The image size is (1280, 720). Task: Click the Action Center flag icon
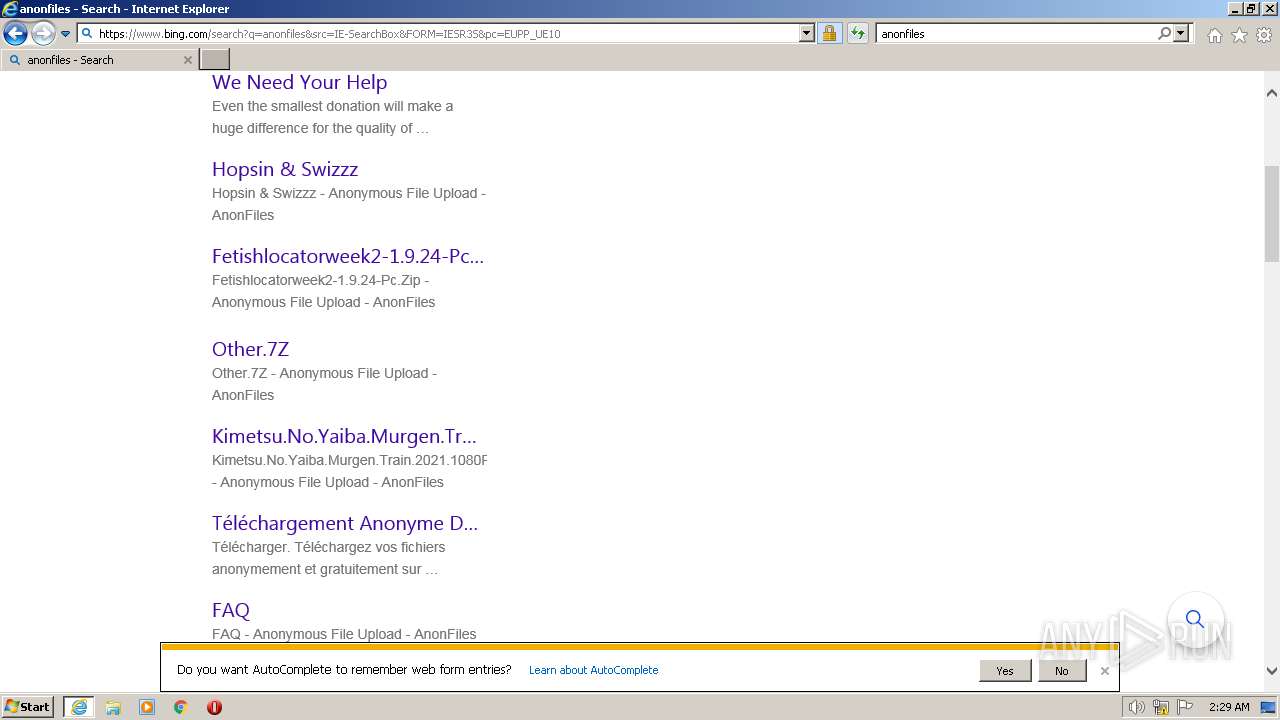[x=1185, y=707]
